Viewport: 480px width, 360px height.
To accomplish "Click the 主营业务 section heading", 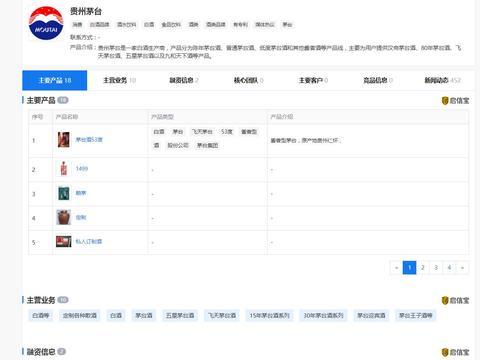I will (41, 300).
